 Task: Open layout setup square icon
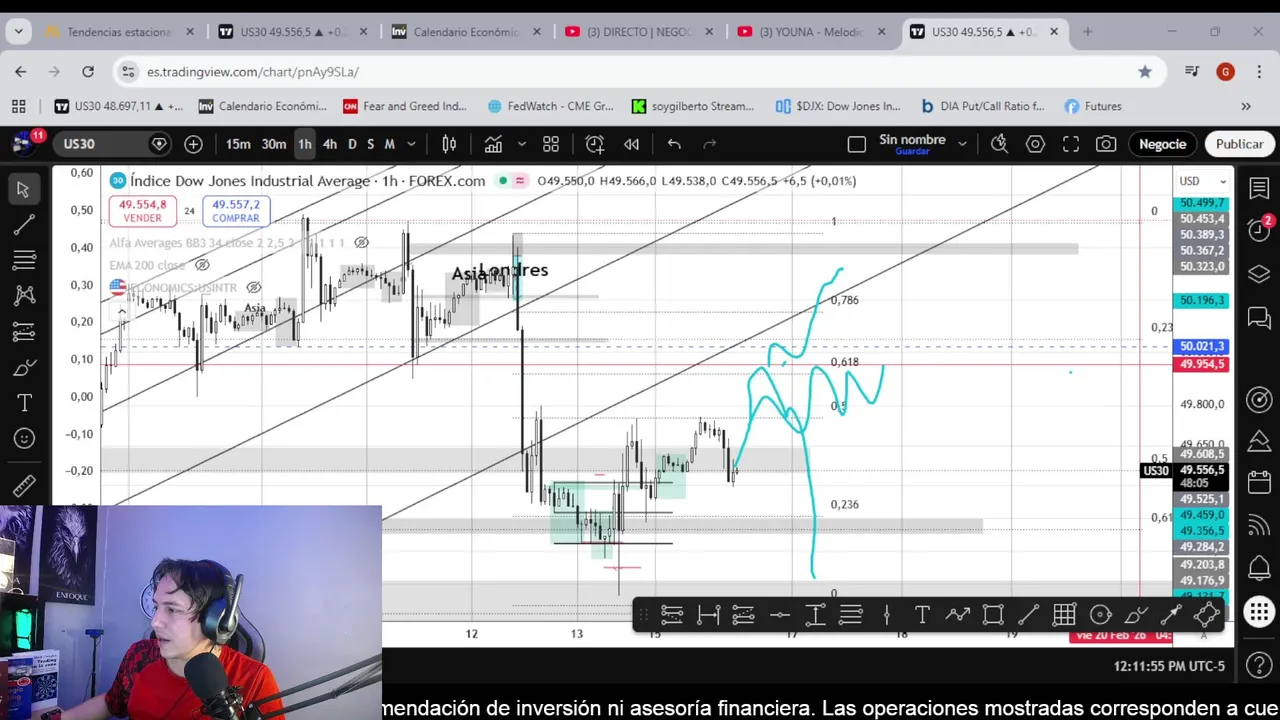click(856, 144)
